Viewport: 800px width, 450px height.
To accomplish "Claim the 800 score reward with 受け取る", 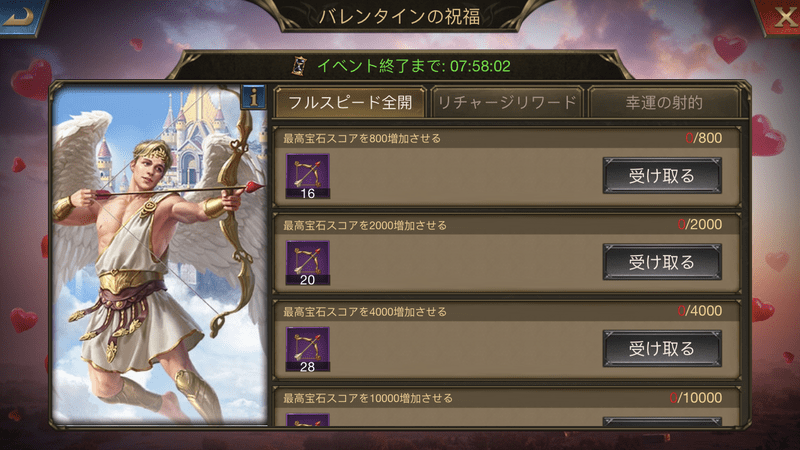I will pos(662,176).
